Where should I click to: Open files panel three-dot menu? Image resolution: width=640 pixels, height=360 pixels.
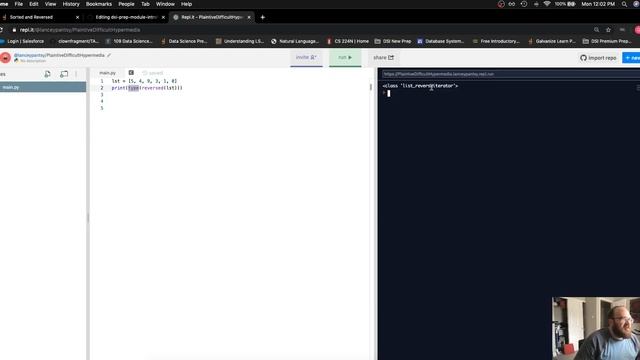(x=76, y=74)
